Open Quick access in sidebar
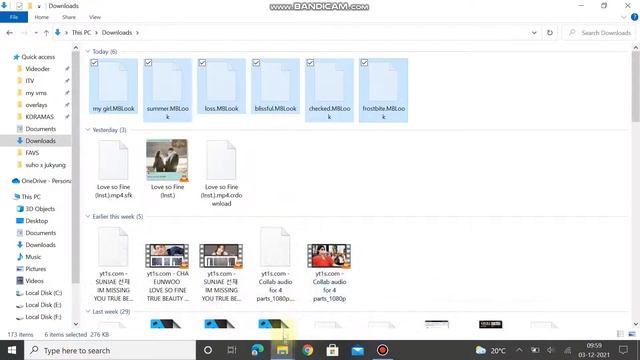Viewport: 640px width, 360px height. tap(38, 57)
